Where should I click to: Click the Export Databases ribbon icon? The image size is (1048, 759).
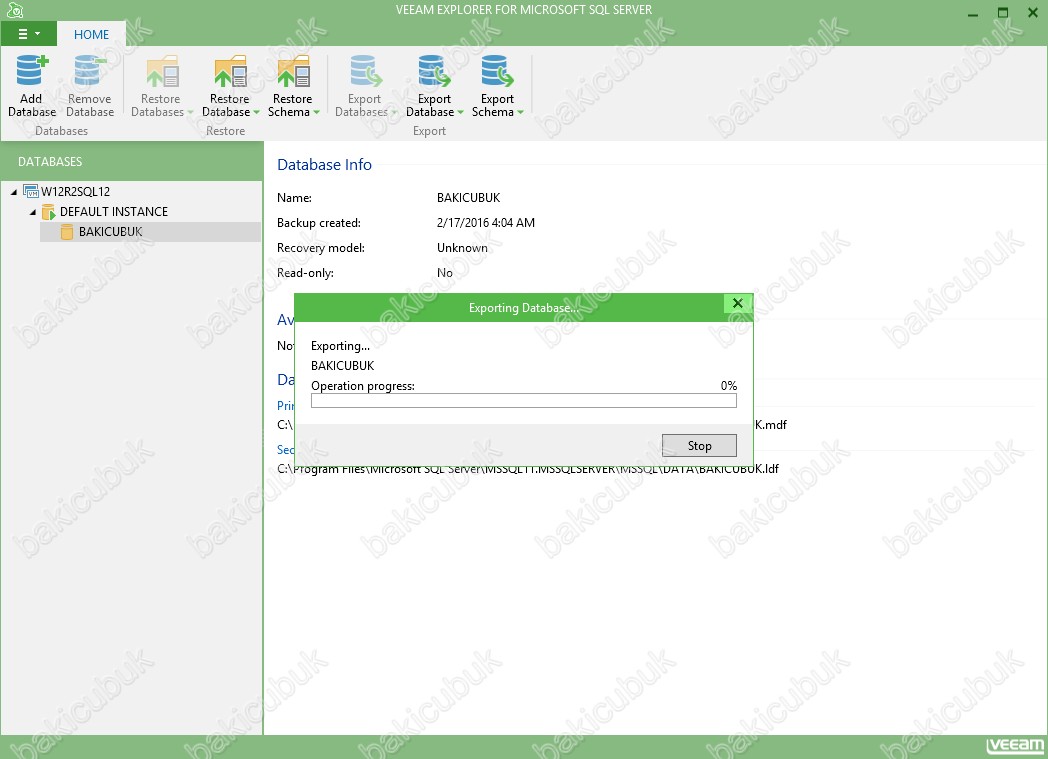point(366,71)
